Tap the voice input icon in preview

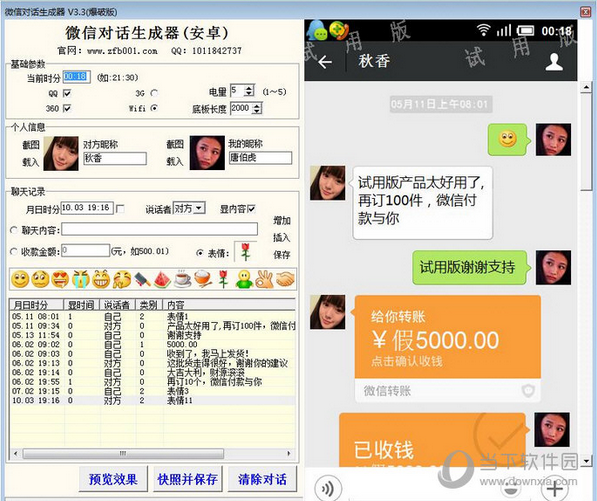pyautogui.click(x=327, y=488)
